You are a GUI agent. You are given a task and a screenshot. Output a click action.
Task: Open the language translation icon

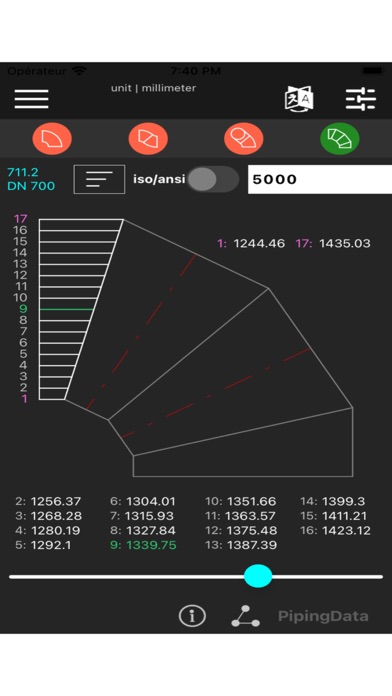tap(299, 98)
